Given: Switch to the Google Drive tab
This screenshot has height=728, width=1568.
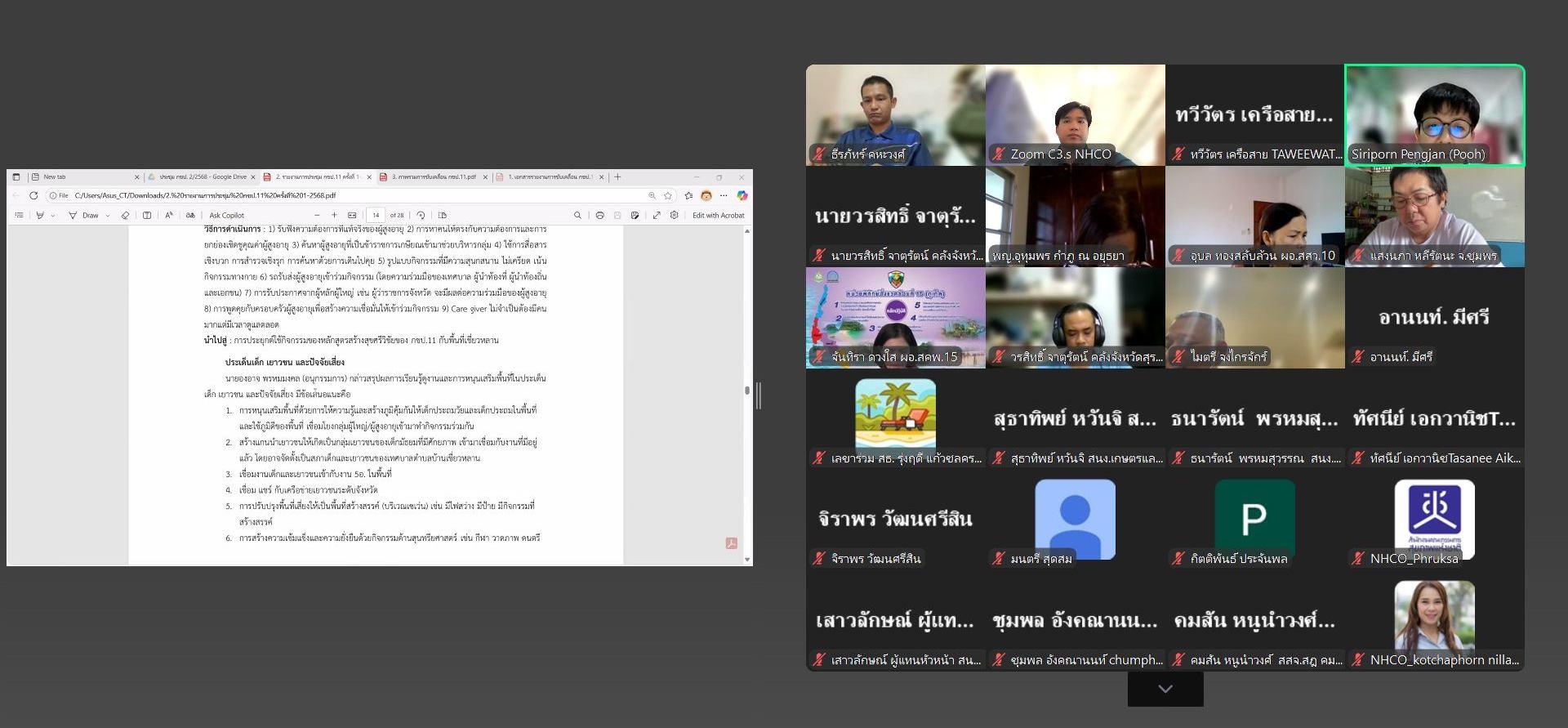Looking at the screenshot, I should (x=199, y=176).
